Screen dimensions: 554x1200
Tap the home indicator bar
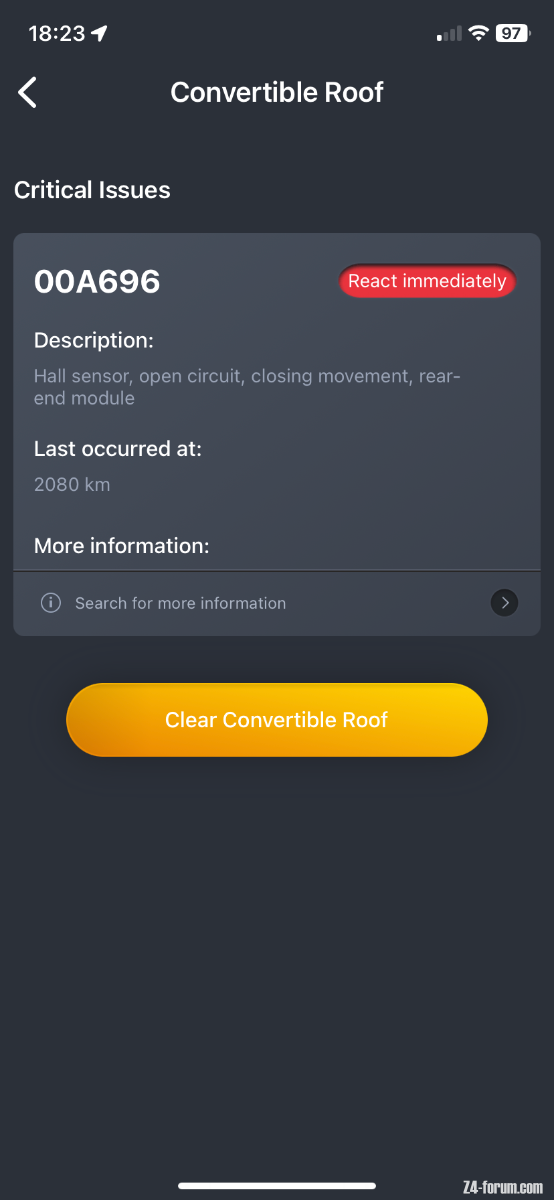pyautogui.click(x=277, y=1186)
